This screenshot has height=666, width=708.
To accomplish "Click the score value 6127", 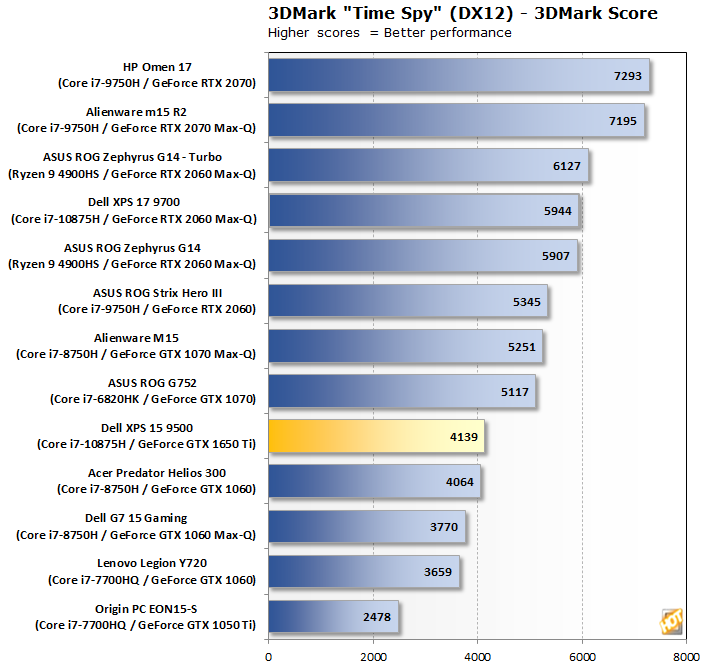I will pyautogui.click(x=567, y=166).
